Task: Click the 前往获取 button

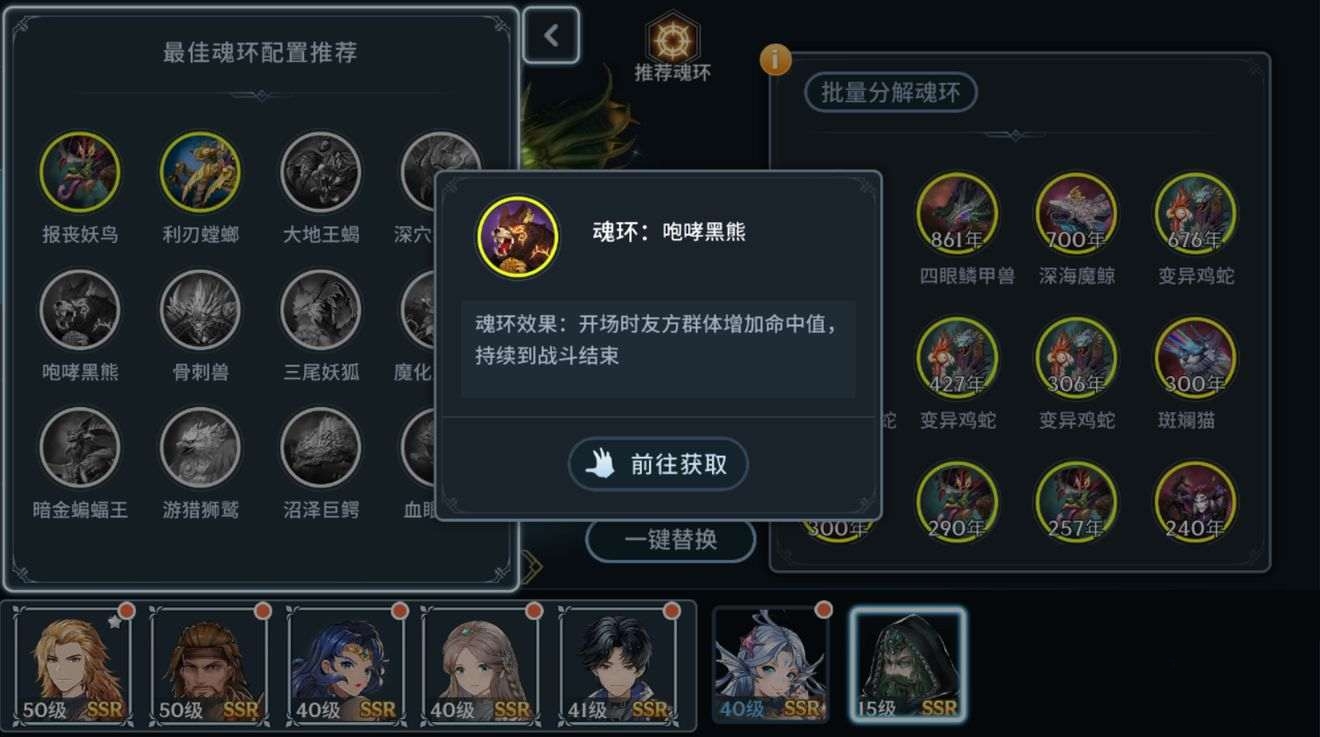Action: 658,464
